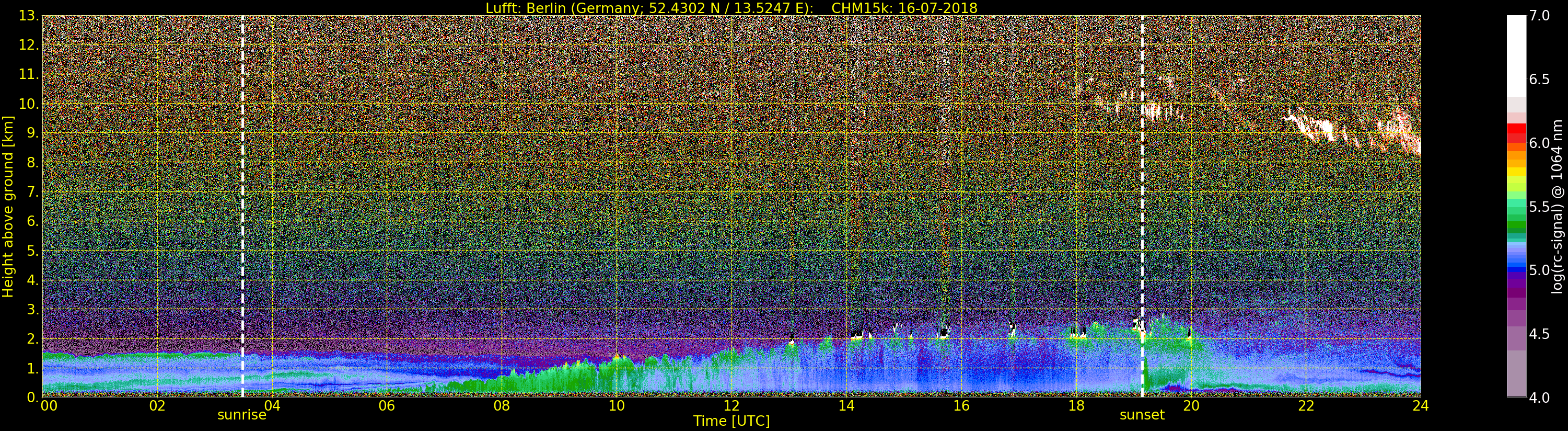
Task: Click the green section of the colorbar
Action: tap(1516, 220)
